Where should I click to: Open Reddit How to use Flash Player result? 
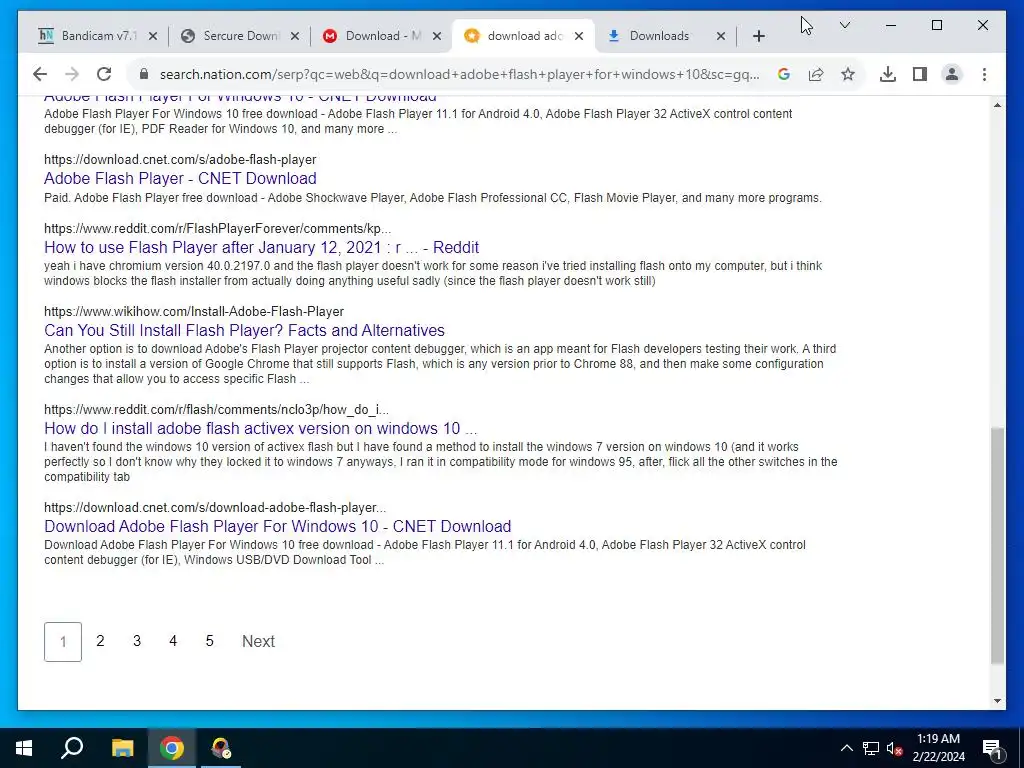(261, 248)
